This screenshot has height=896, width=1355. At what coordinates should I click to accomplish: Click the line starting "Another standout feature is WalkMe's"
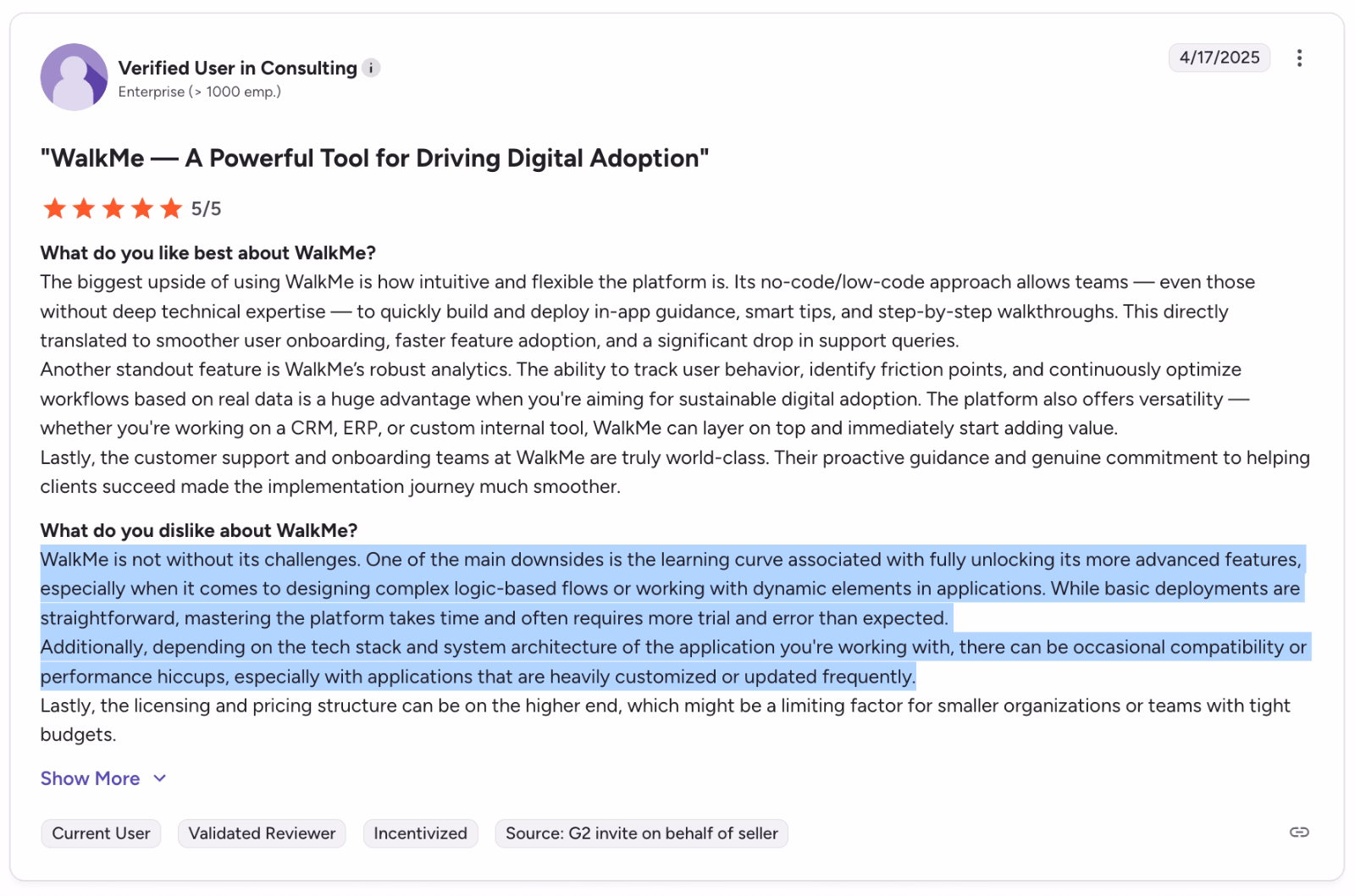[x=640, y=370]
